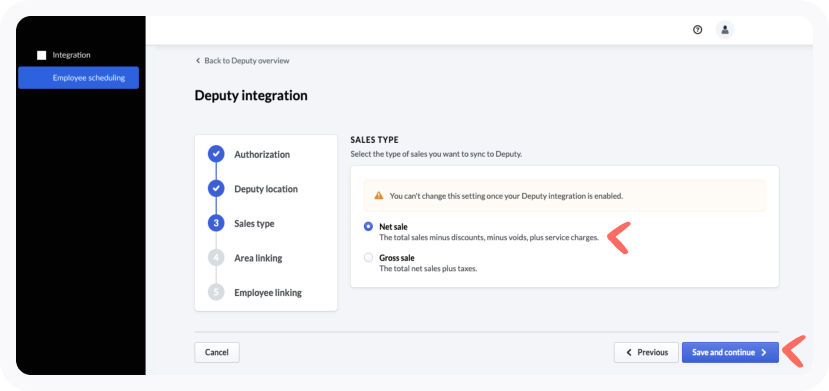
Task: Go to the Employee linking step
Action: [x=268, y=293]
